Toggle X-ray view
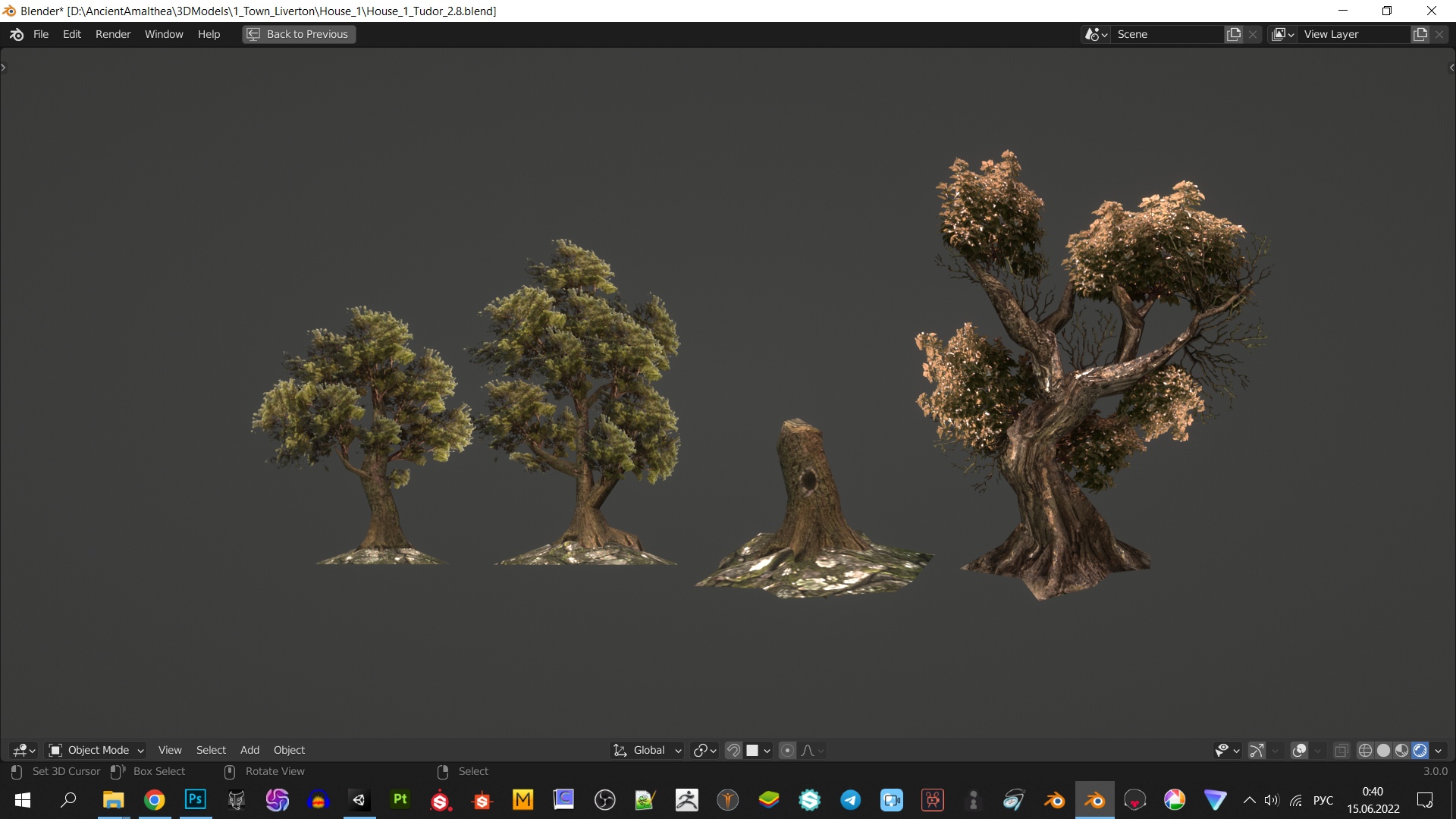Viewport: 1456px width, 819px height. pos(1341,750)
